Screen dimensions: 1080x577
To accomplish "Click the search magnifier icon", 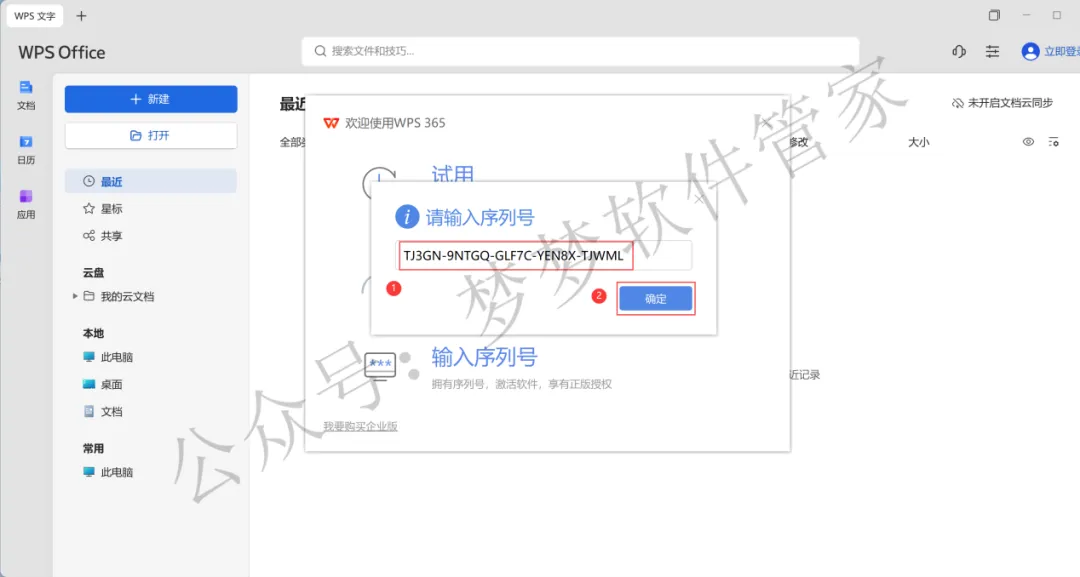I will 320,51.
